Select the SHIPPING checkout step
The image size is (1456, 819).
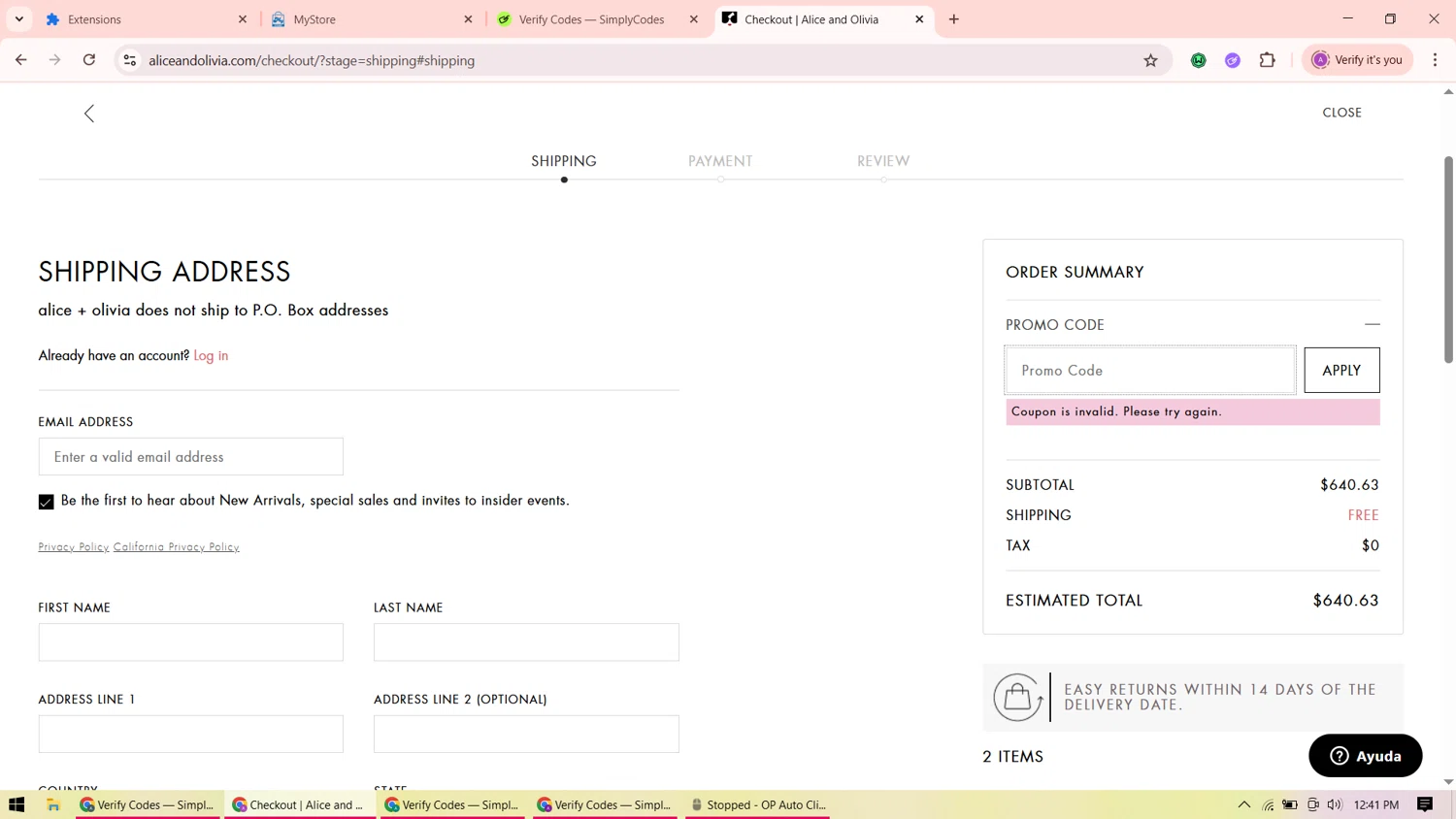[564, 161]
